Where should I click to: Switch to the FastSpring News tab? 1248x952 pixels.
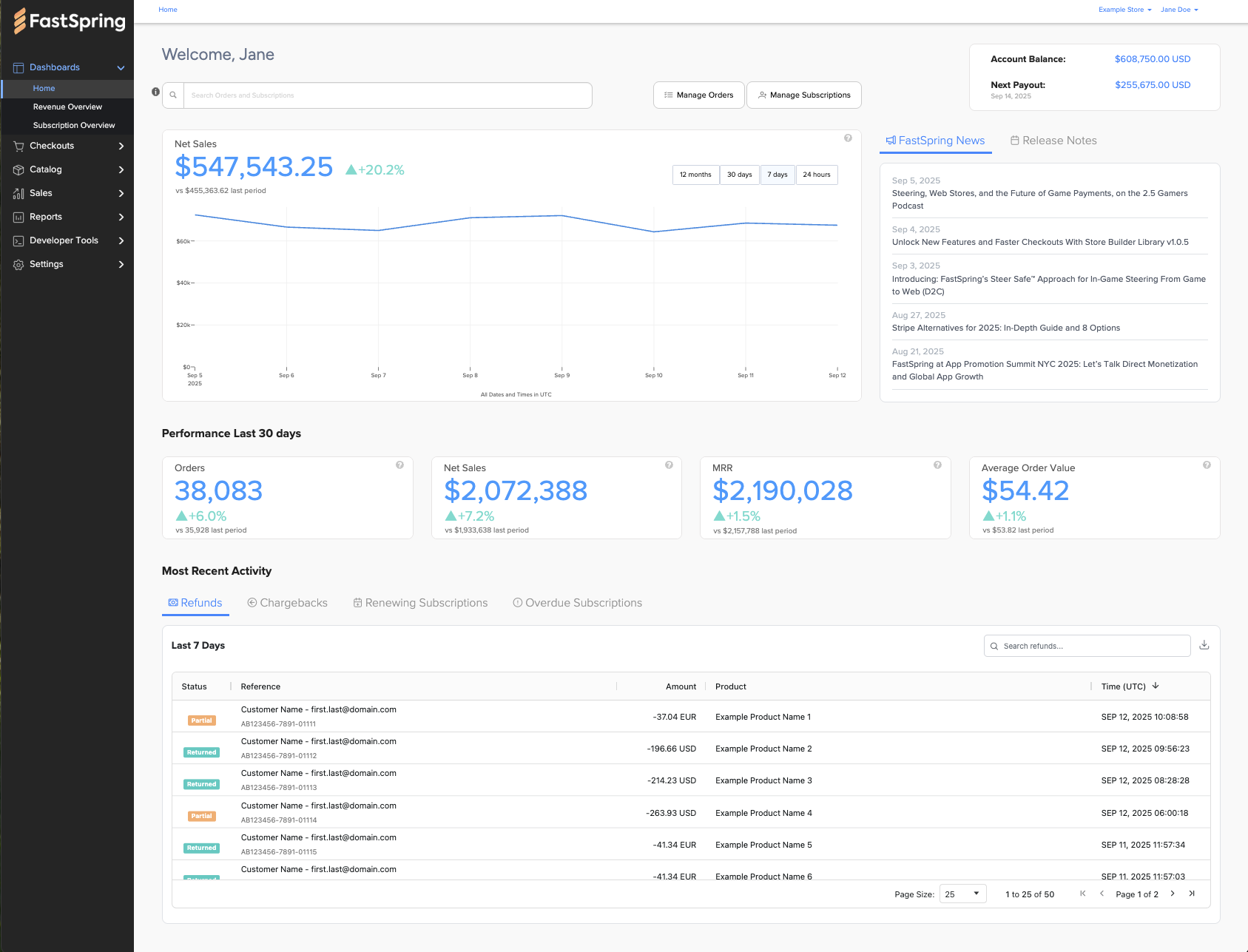click(x=935, y=141)
